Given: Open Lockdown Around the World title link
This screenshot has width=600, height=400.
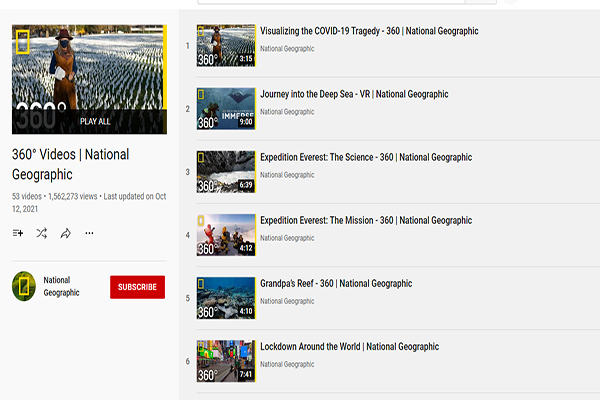Looking at the screenshot, I should (x=349, y=346).
